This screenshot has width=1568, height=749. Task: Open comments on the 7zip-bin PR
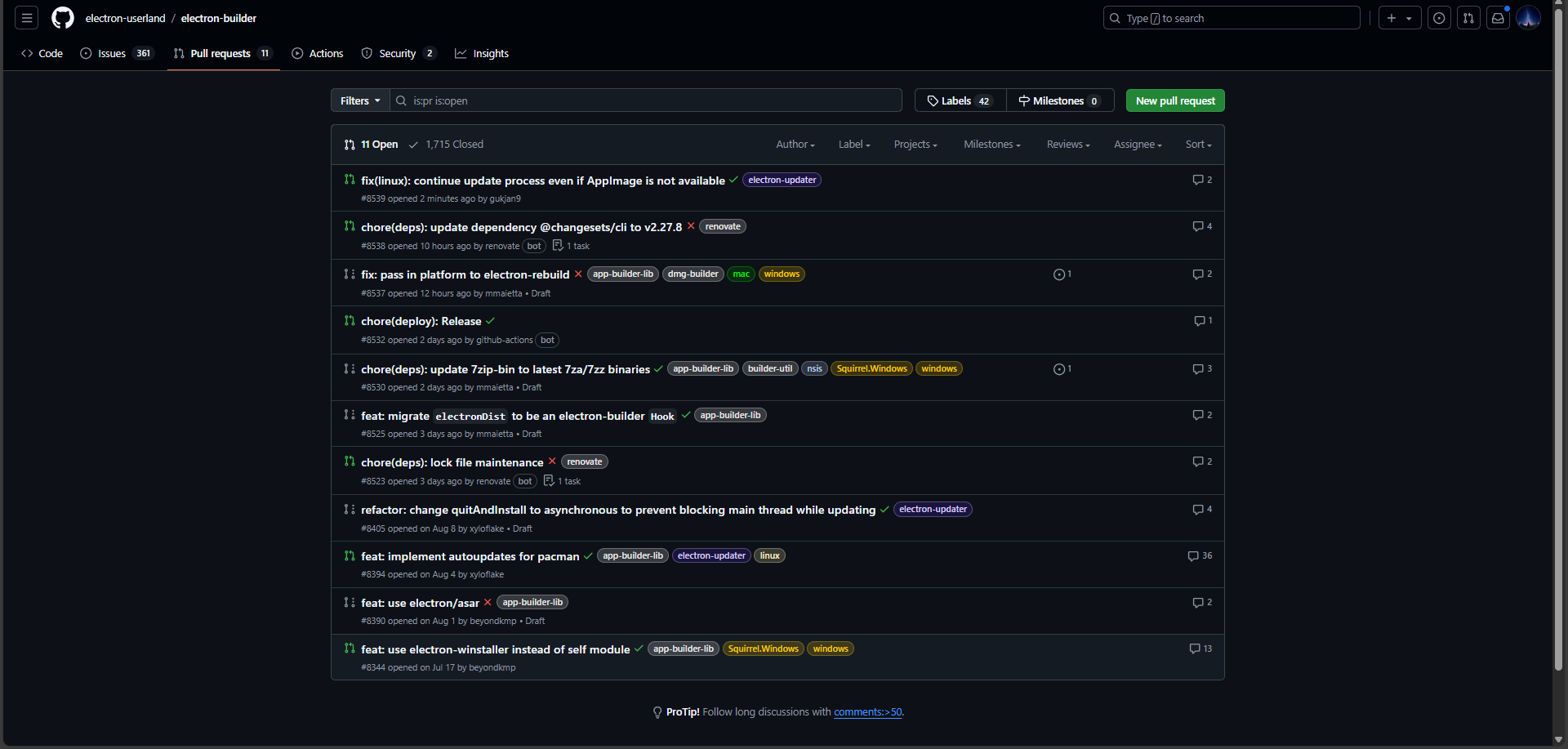point(1202,369)
